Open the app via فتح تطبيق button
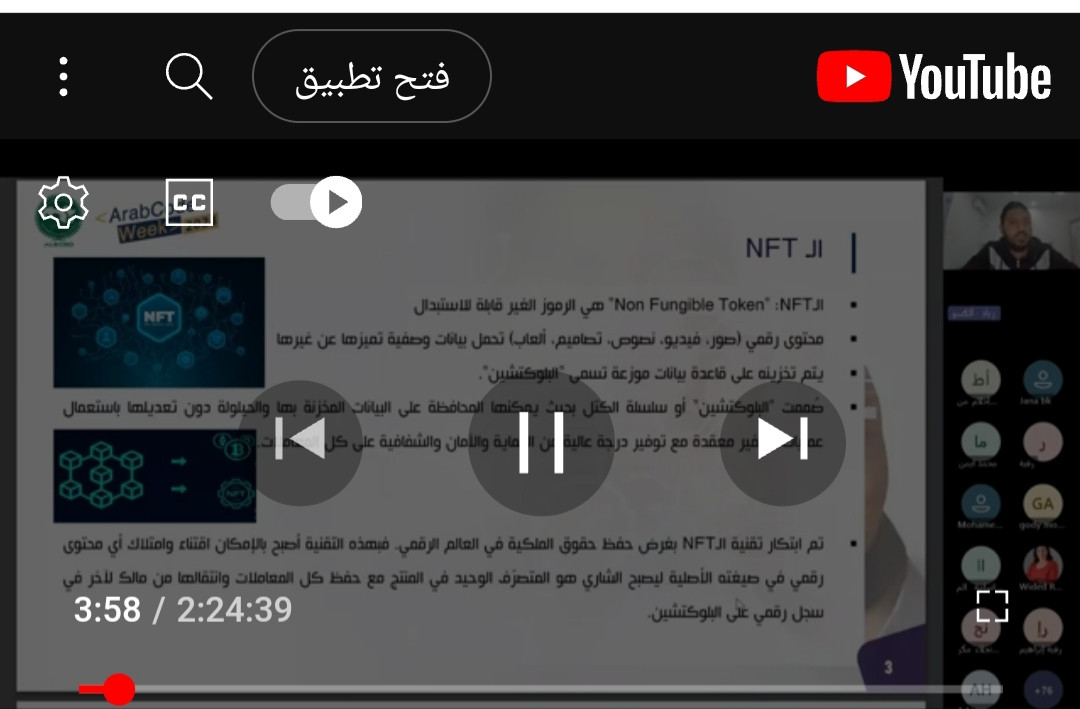 (x=372, y=76)
